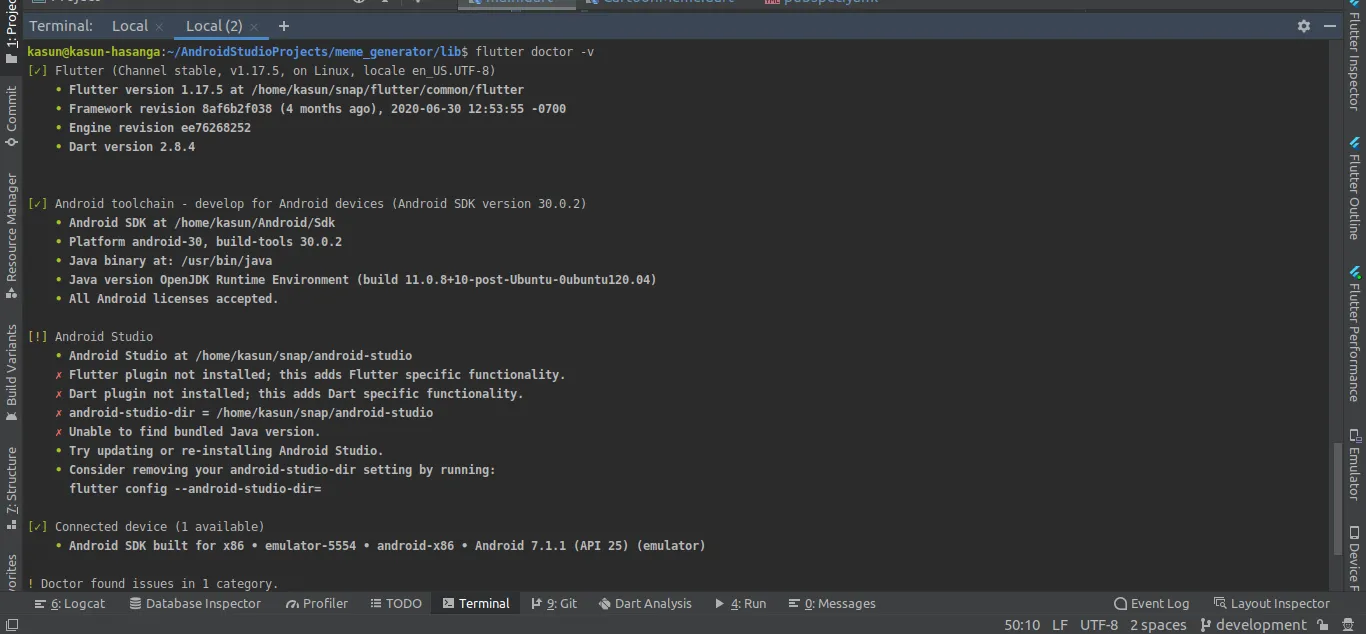
Task: Toggle the Terminal tool window button
Action: coord(476,603)
